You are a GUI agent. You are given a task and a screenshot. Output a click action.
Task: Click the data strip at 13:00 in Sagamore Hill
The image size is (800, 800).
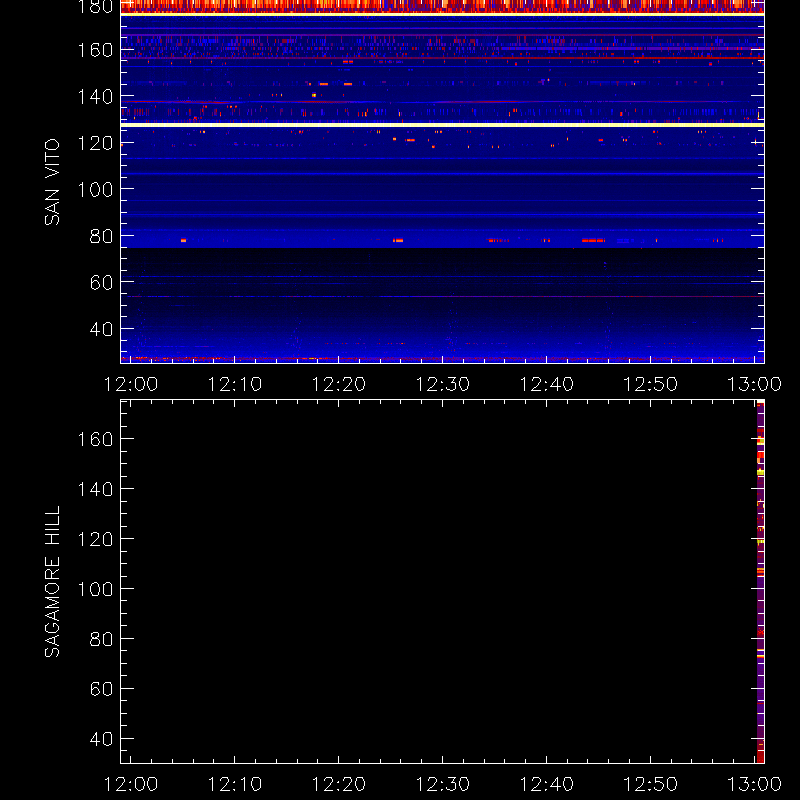pos(760,582)
